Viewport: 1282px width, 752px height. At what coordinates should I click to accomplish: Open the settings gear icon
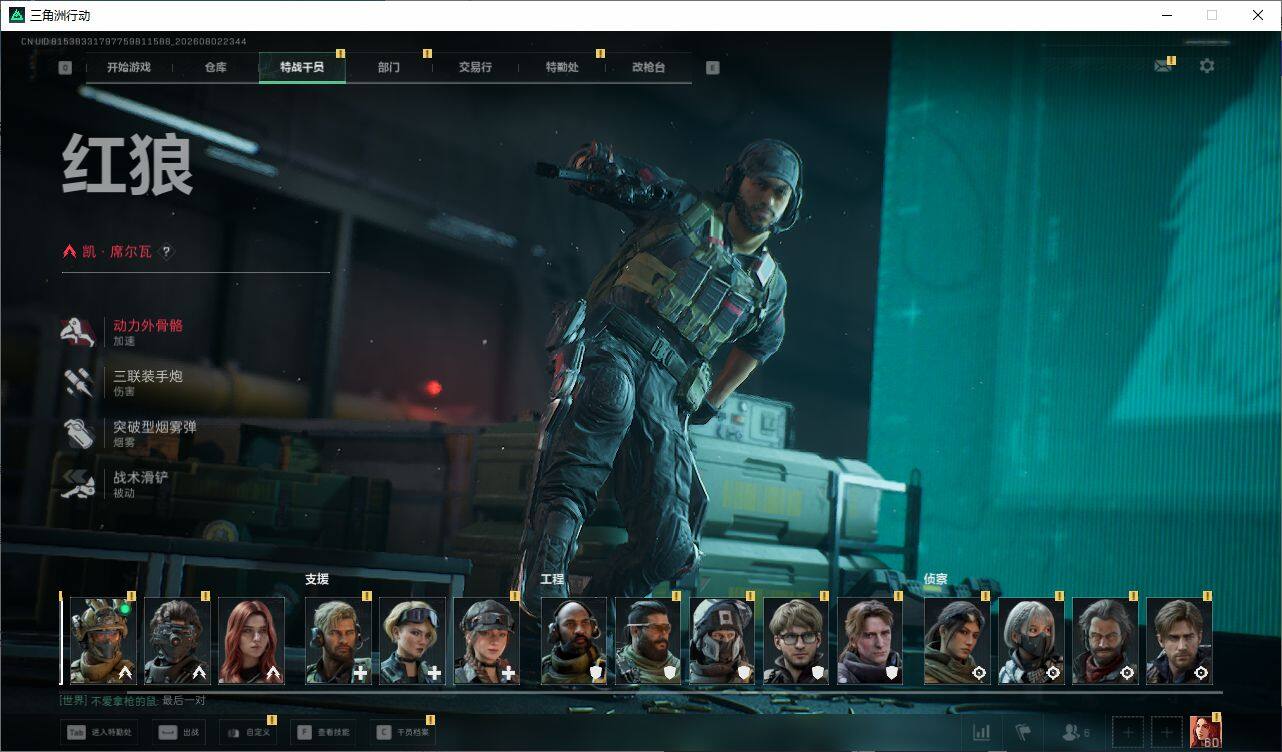click(x=1207, y=66)
